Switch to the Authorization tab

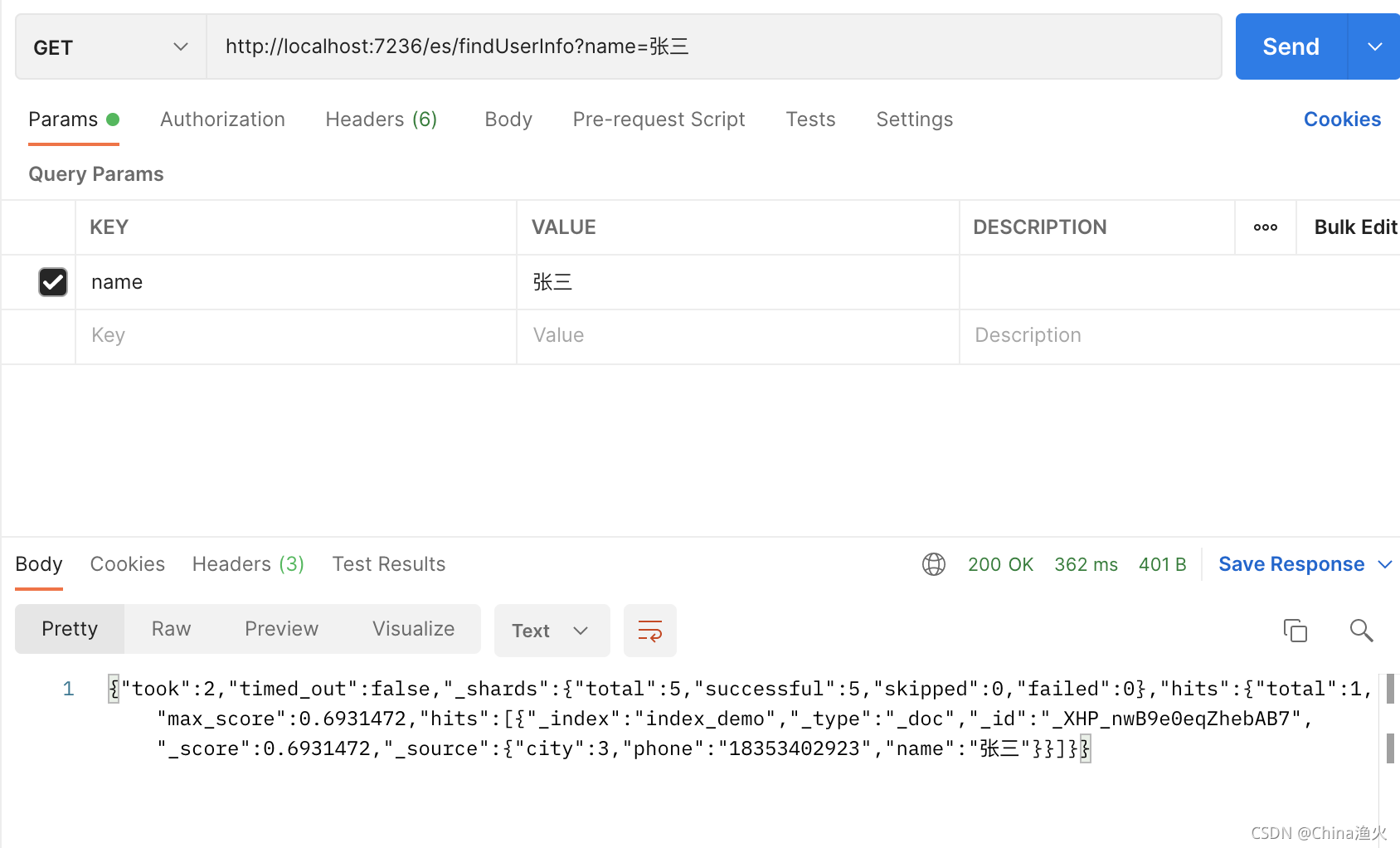(x=221, y=119)
